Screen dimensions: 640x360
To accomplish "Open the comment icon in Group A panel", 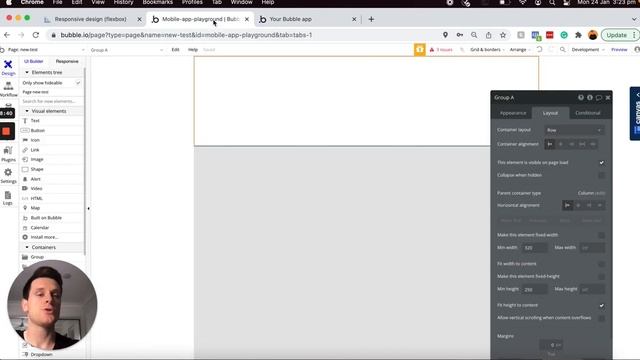I will point(599,98).
